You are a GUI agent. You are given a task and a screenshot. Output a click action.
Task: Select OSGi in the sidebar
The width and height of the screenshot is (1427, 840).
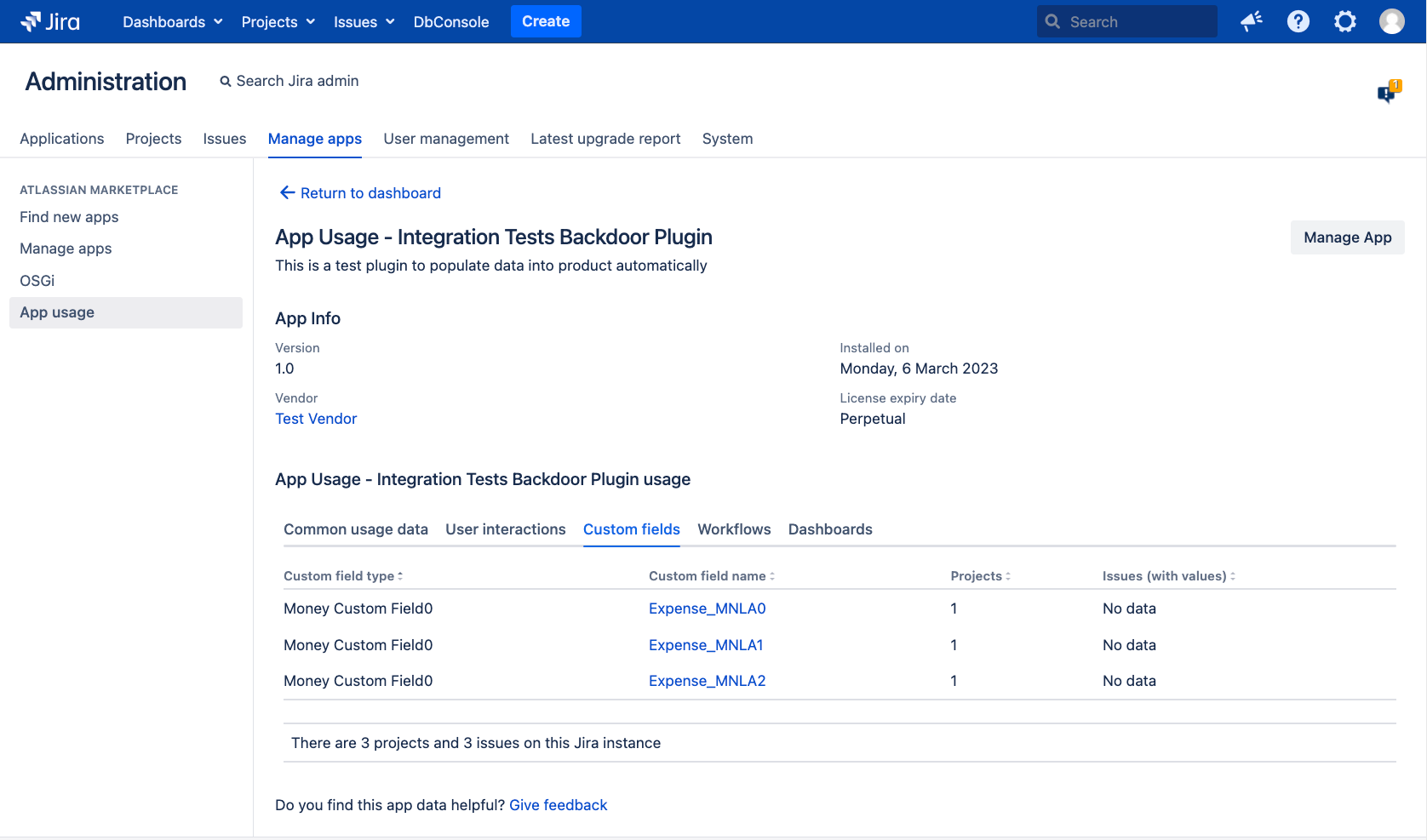(37, 281)
